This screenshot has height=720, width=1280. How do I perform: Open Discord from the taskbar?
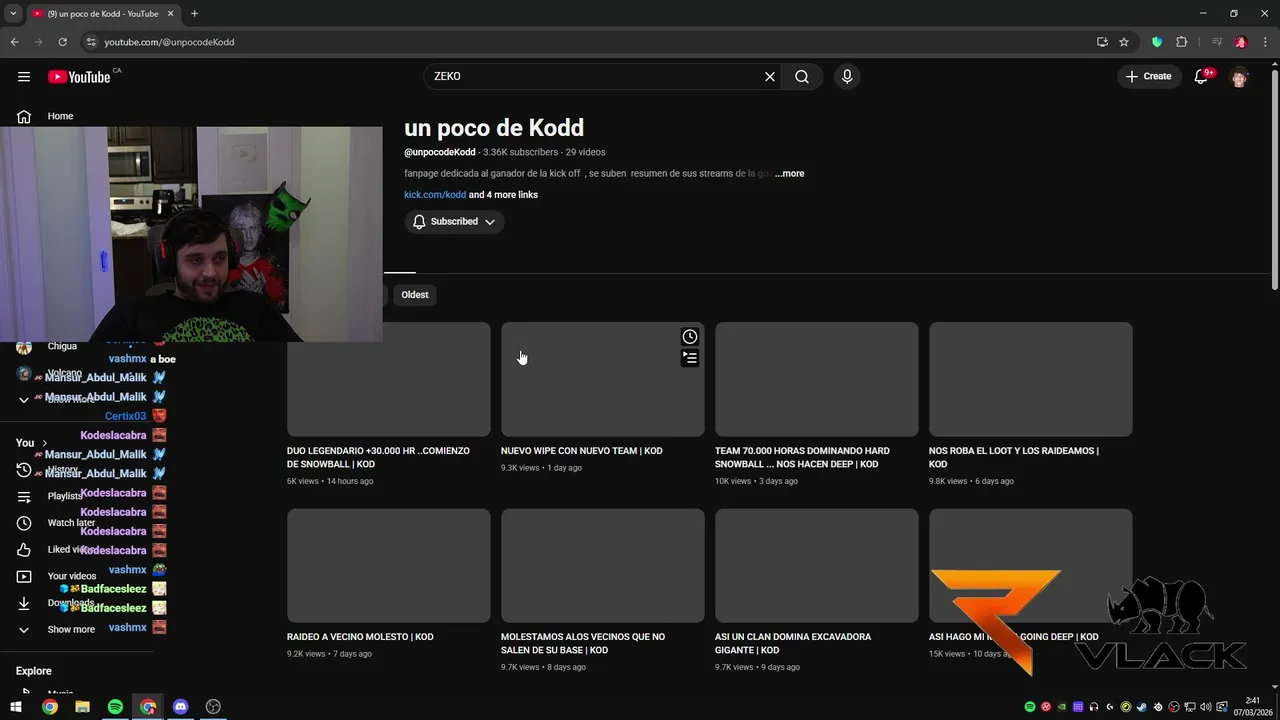click(x=180, y=707)
